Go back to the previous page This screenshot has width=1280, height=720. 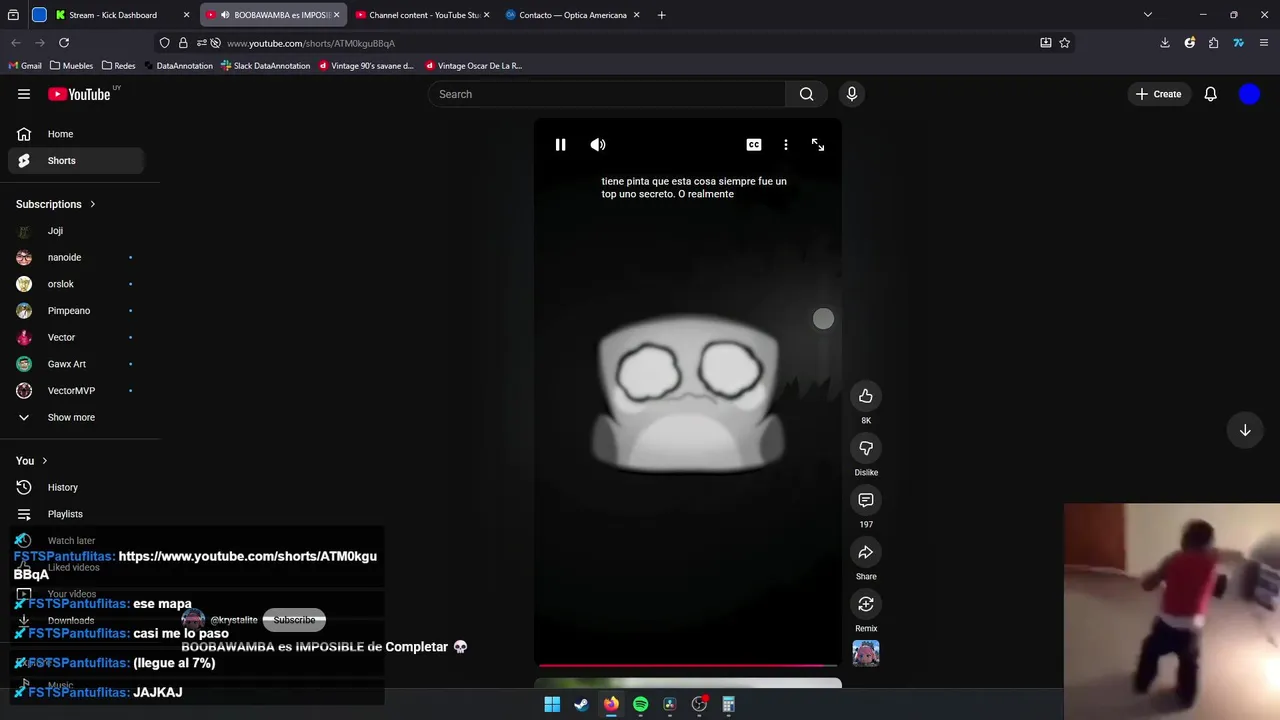click(16, 43)
